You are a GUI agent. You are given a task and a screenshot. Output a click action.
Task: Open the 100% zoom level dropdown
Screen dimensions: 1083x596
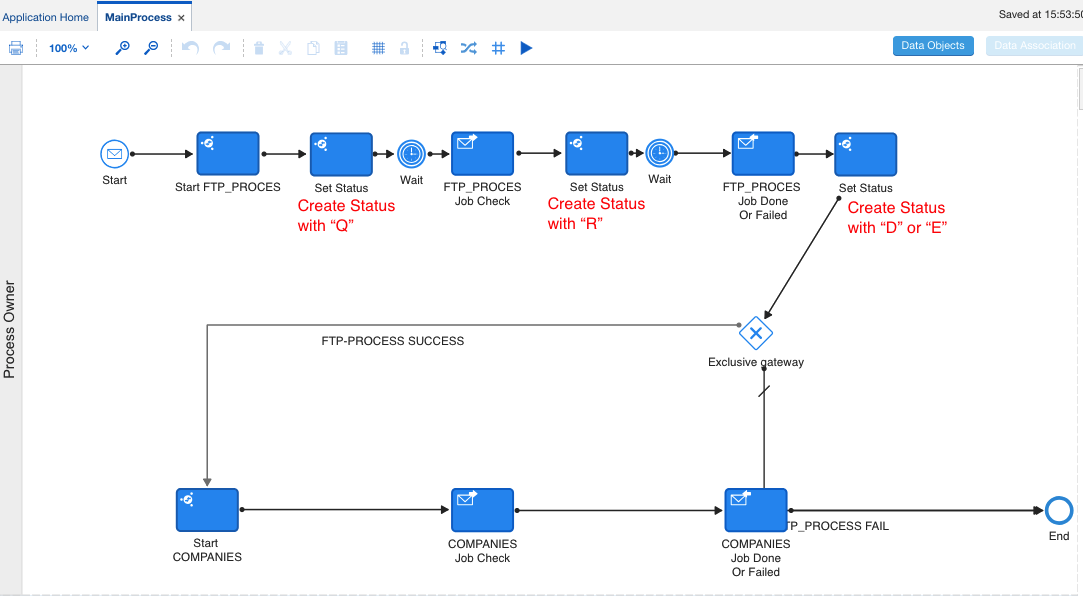(69, 48)
